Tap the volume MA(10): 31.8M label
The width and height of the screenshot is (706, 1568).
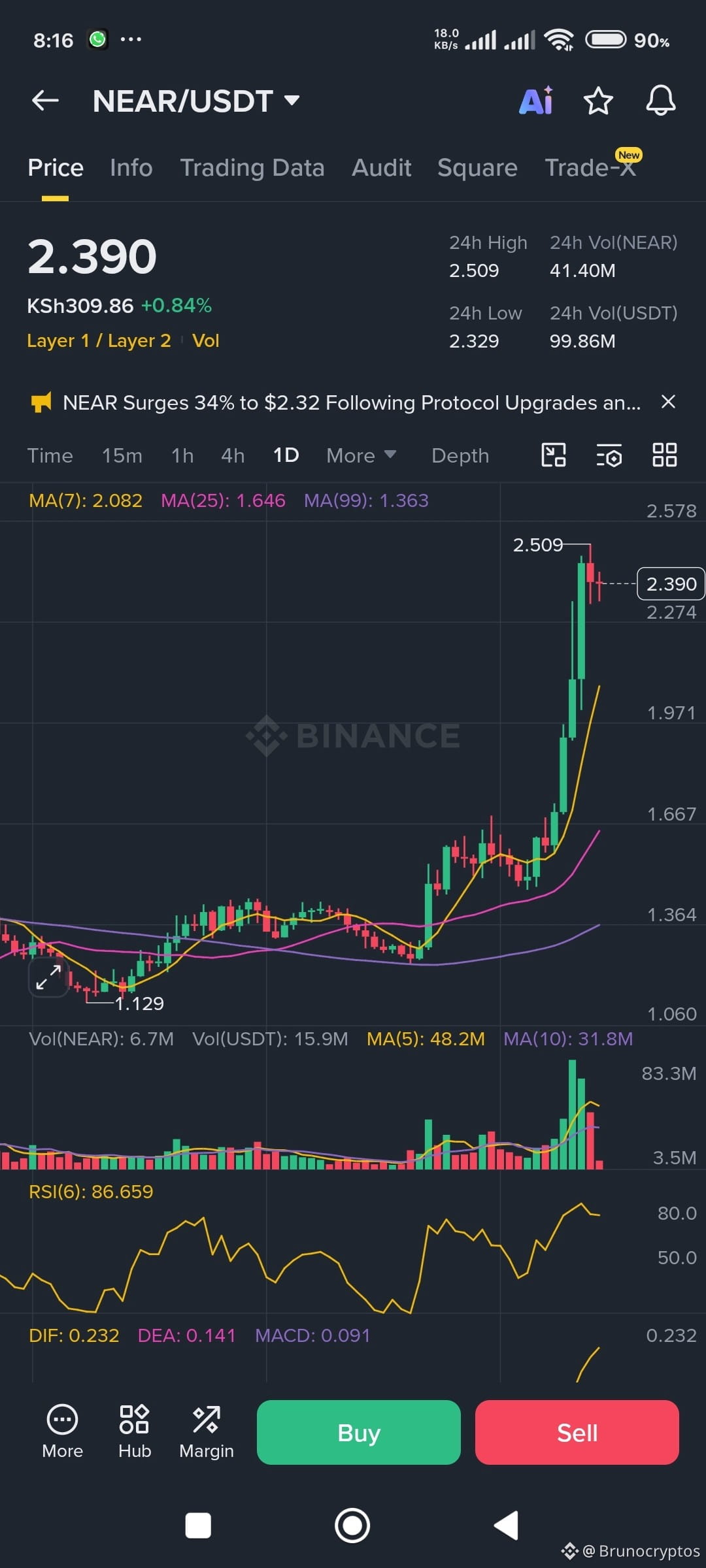tap(568, 1039)
